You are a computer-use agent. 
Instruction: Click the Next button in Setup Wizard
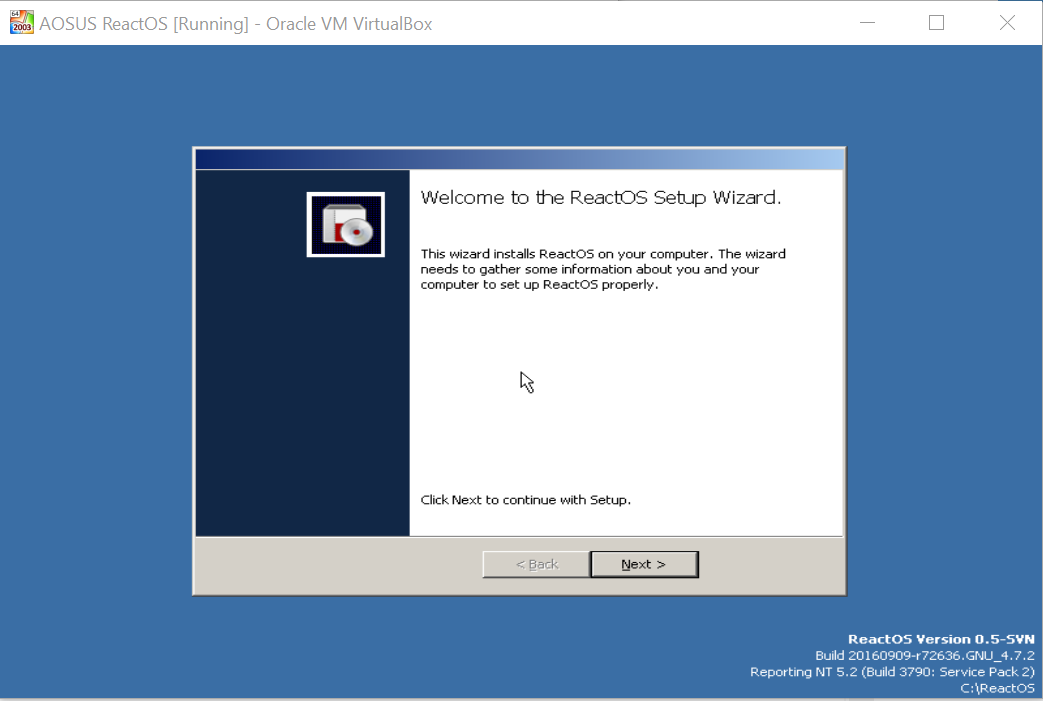[x=644, y=564]
